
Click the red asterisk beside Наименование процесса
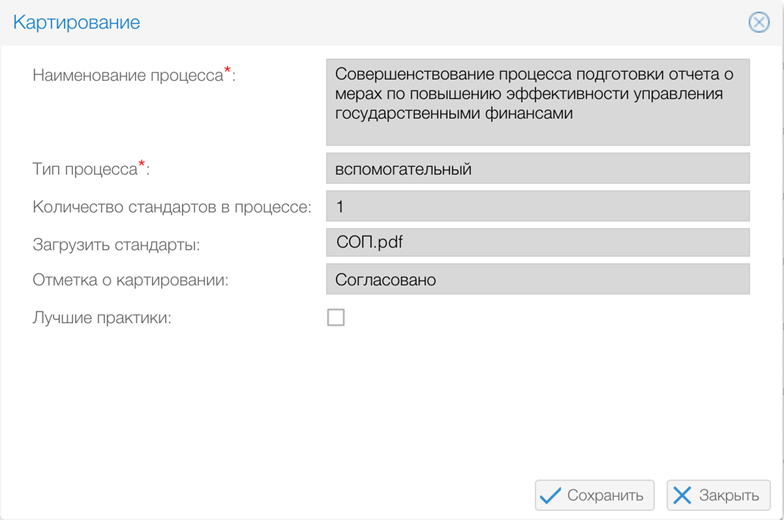pos(227,70)
